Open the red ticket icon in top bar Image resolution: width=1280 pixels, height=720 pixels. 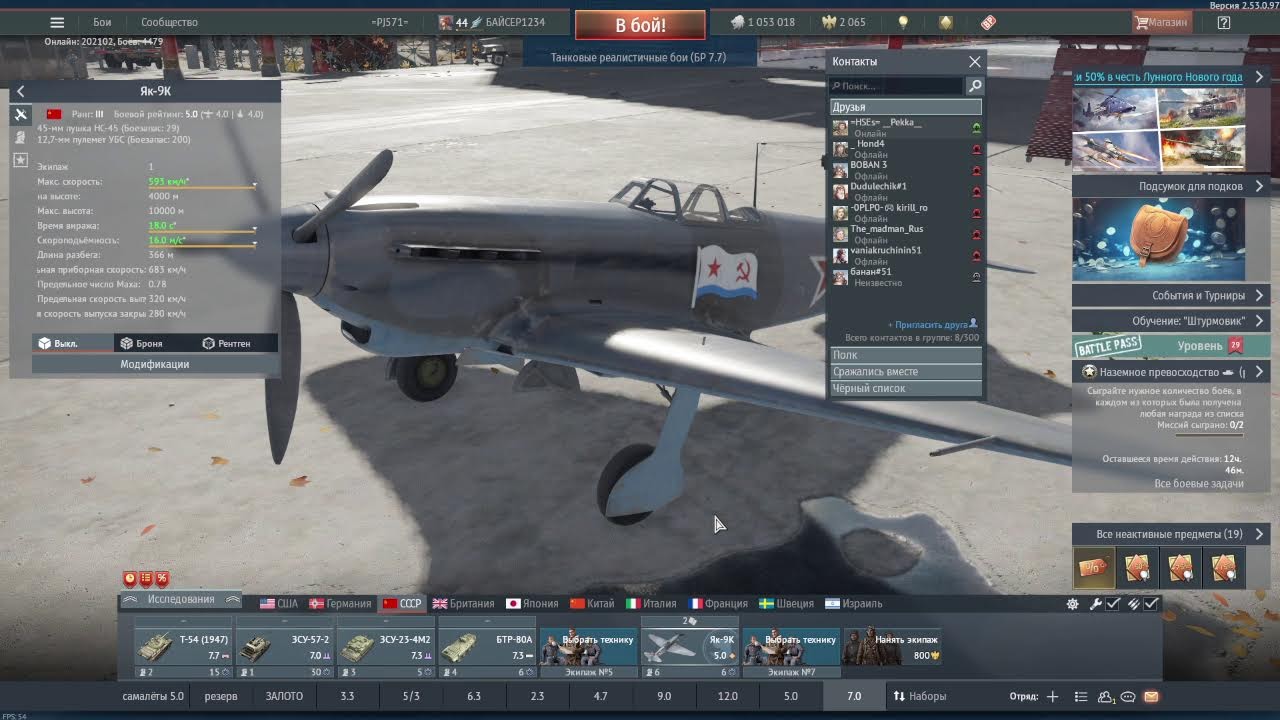pos(988,22)
